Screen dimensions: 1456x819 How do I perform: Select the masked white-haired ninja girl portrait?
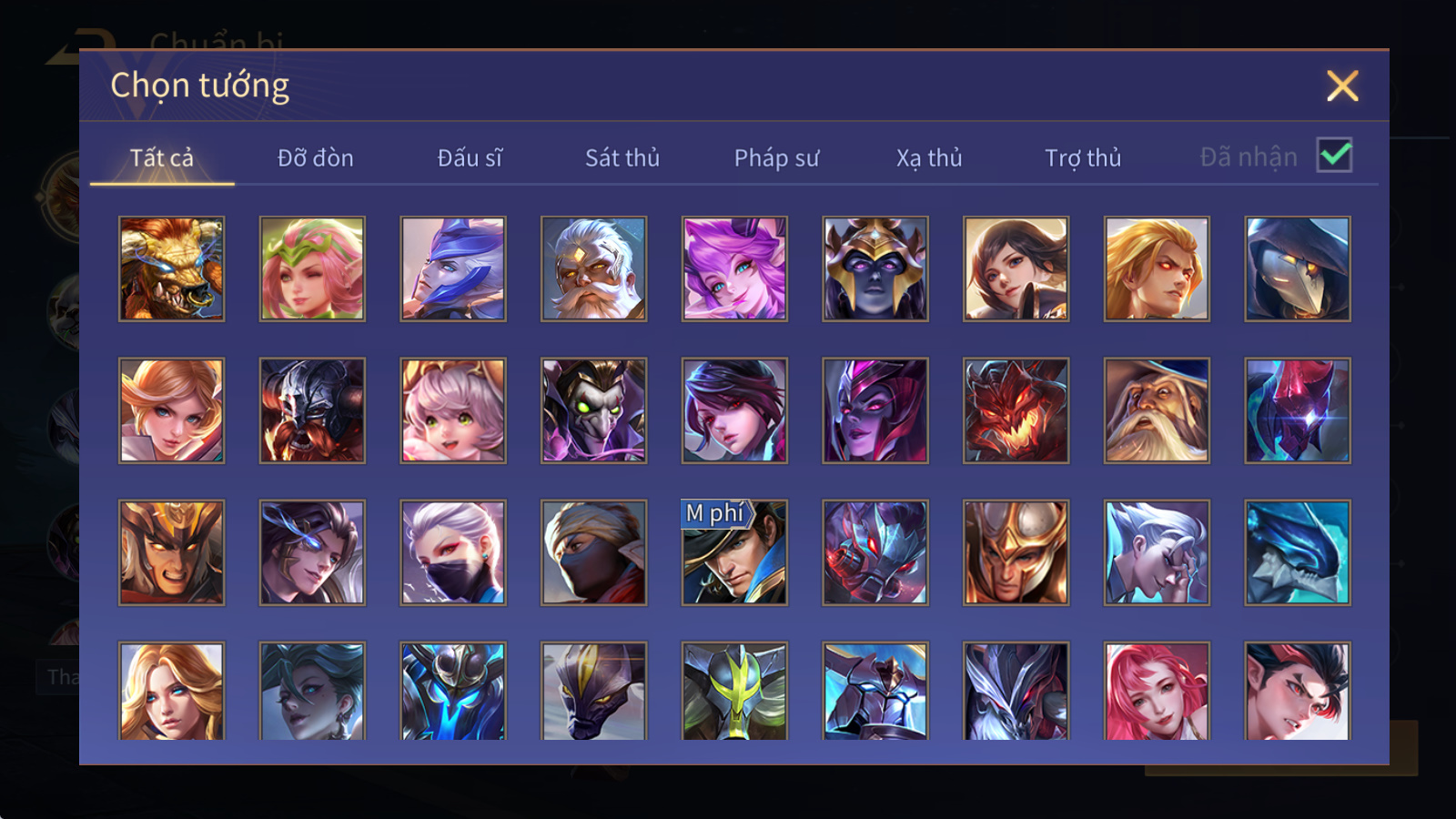point(453,552)
